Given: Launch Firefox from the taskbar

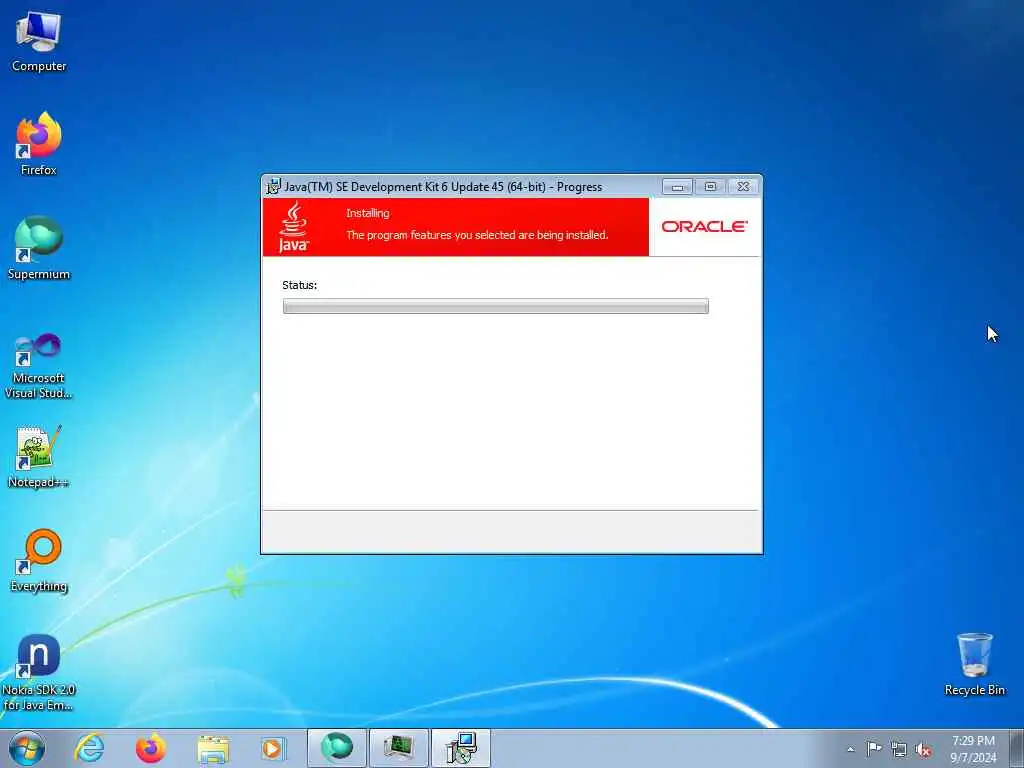Looking at the screenshot, I should (x=151, y=748).
